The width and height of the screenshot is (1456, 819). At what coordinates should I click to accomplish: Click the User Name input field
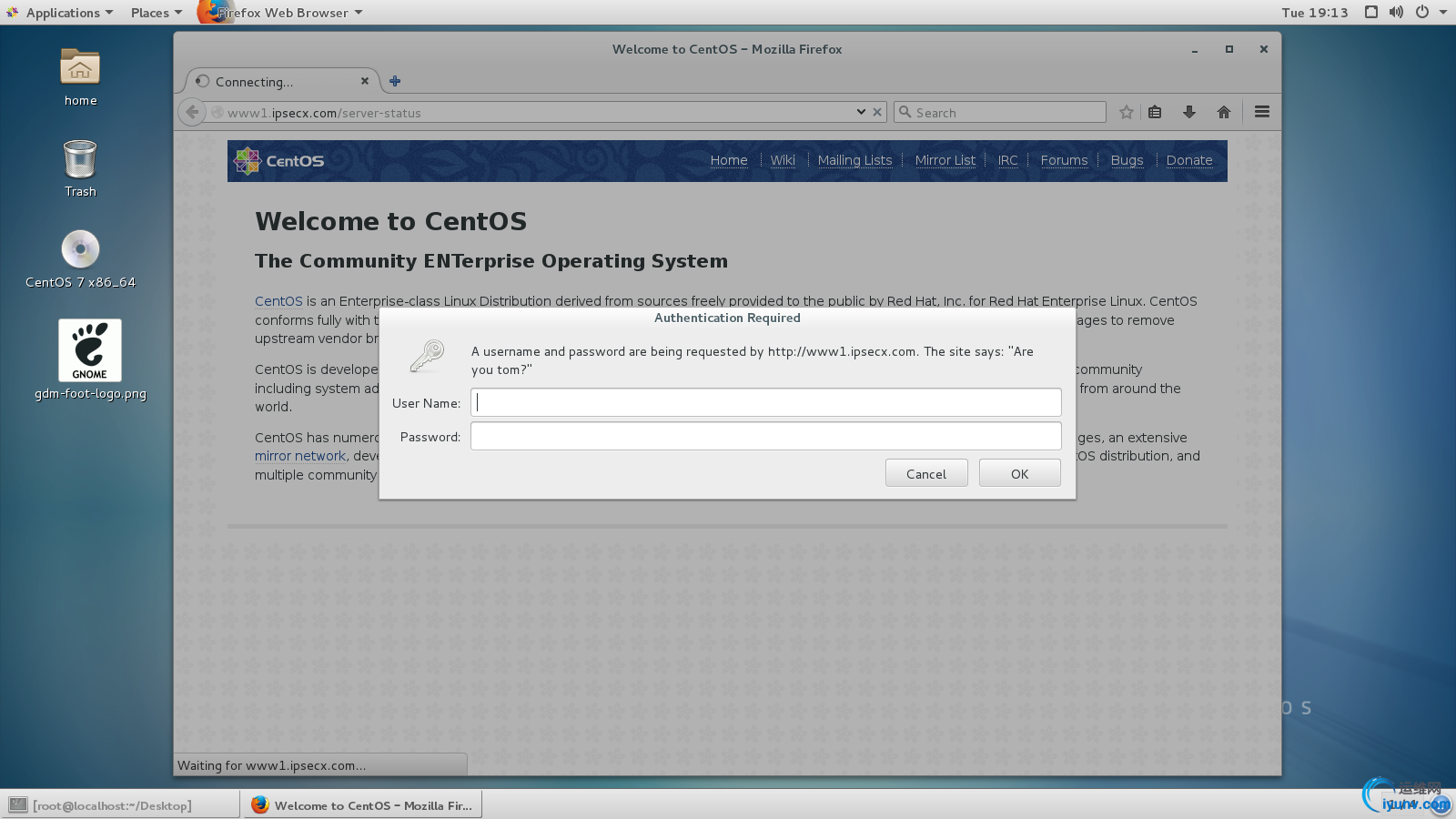click(765, 402)
